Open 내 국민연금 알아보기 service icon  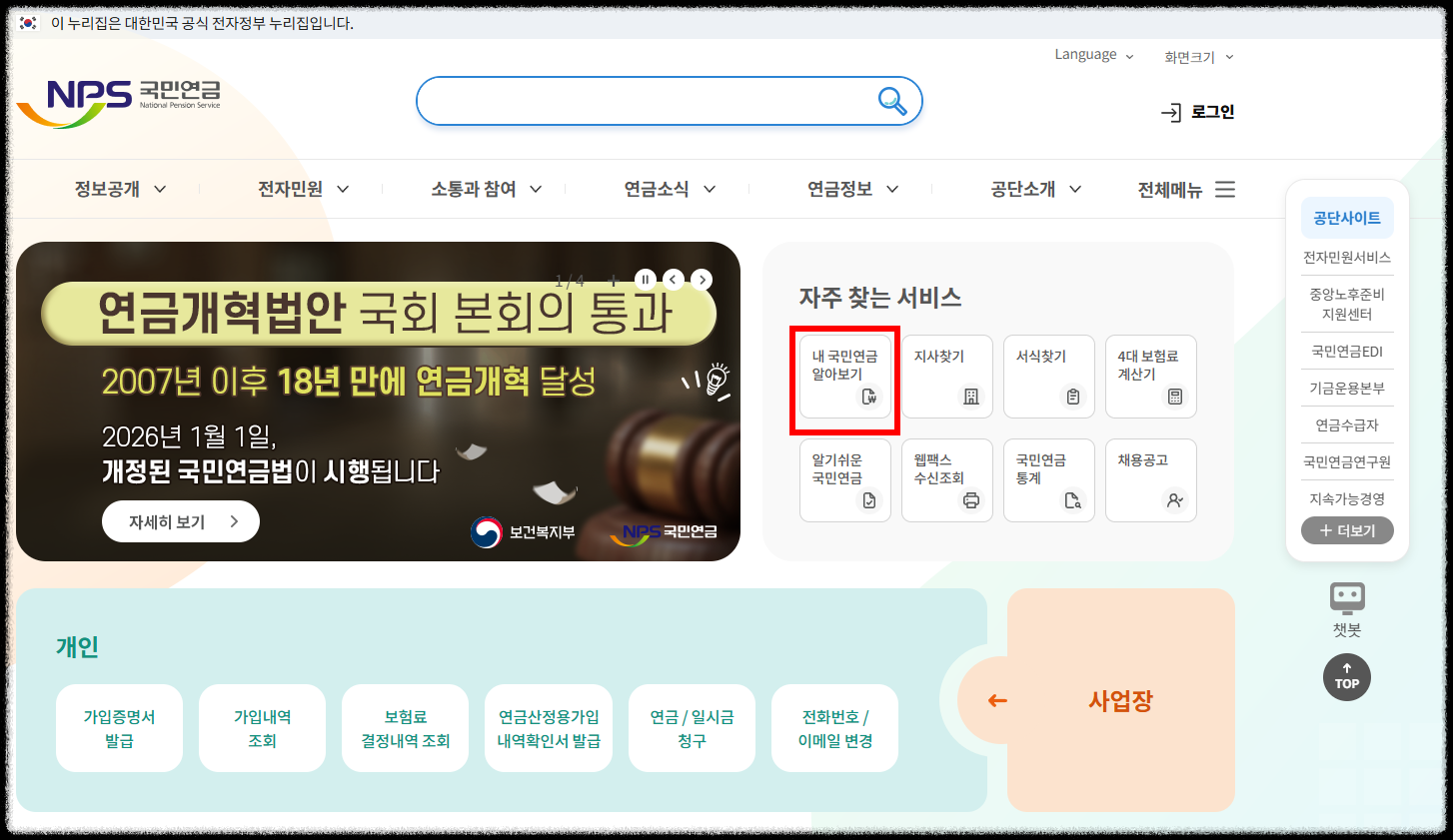(844, 377)
